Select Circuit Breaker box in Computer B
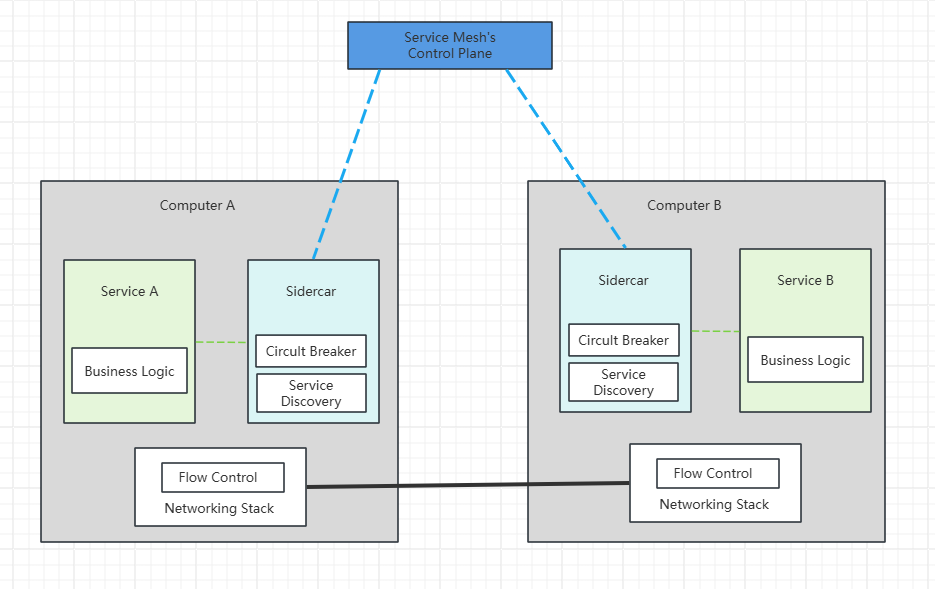Viewport: 935px width, 589px height. tap(624, 340)
